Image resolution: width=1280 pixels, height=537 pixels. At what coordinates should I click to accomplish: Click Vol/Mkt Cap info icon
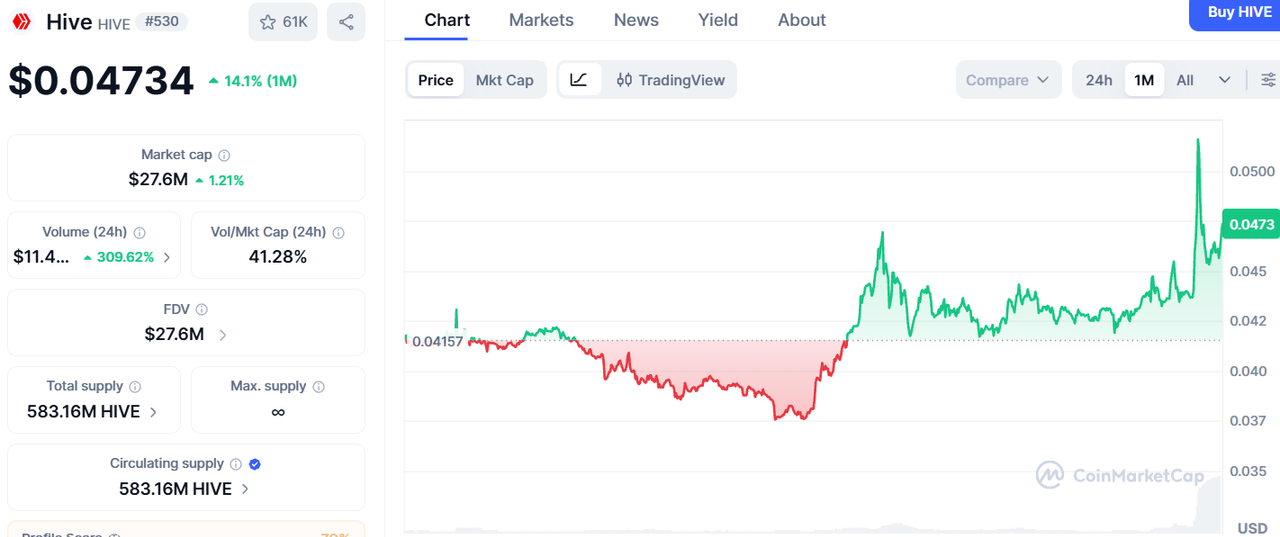coord(338,232)
